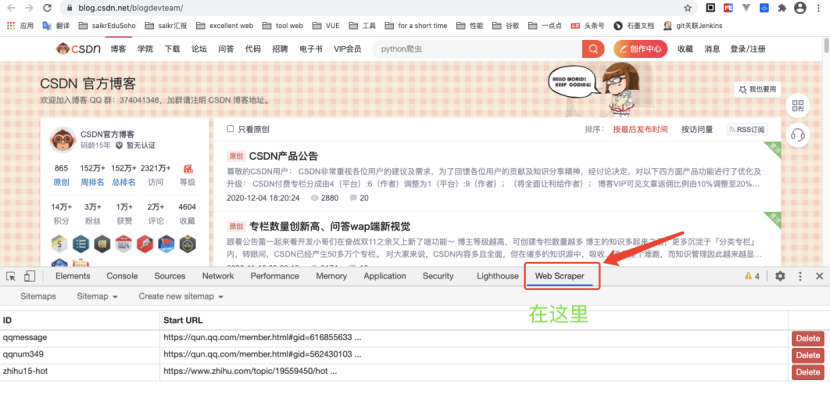Click the 我也要用 skin button
The image size is (830, 416).
757,89
